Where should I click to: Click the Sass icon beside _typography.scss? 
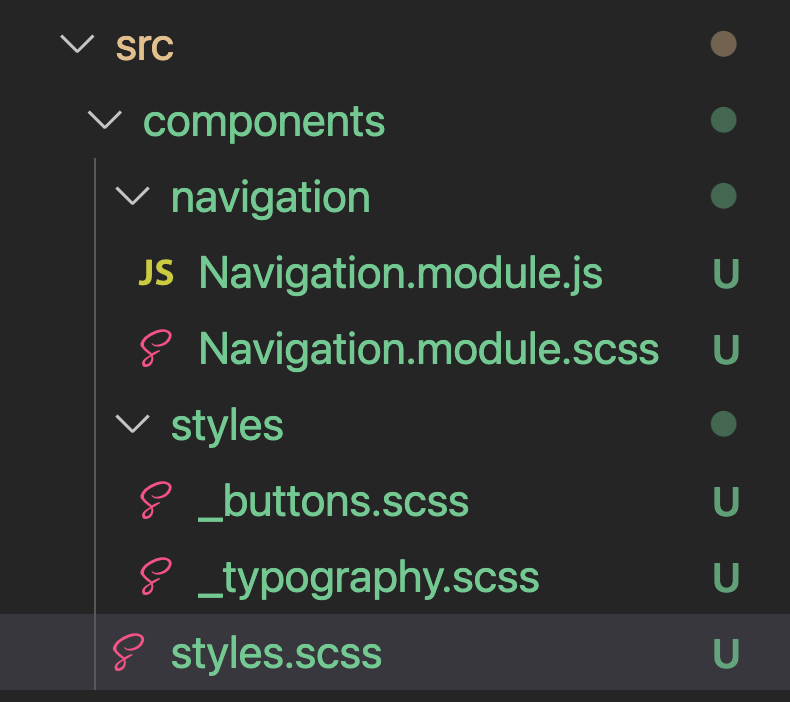tap(155, 577)
